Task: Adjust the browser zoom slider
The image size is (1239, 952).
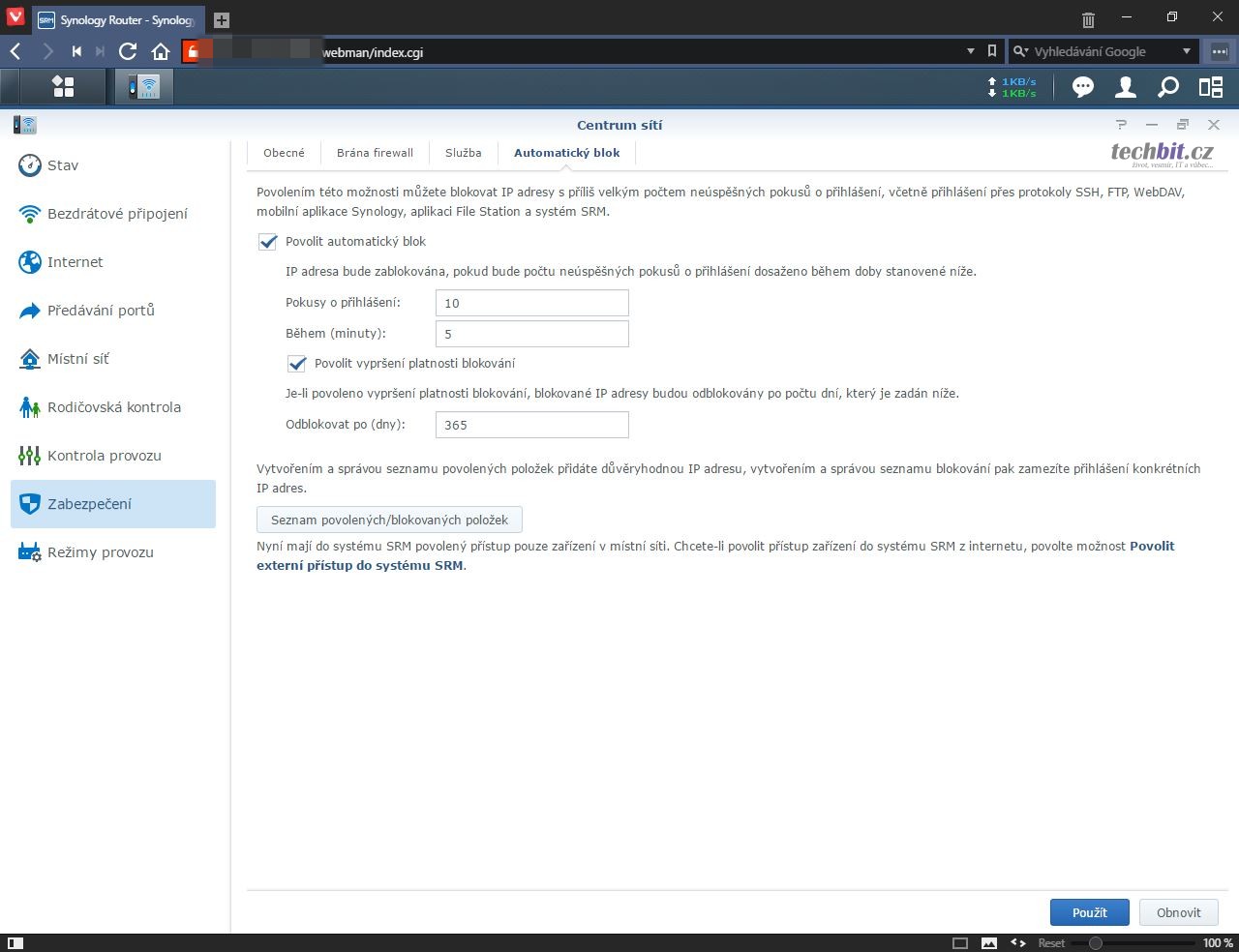Action: pyautogui.click(x=1095, y=942)
